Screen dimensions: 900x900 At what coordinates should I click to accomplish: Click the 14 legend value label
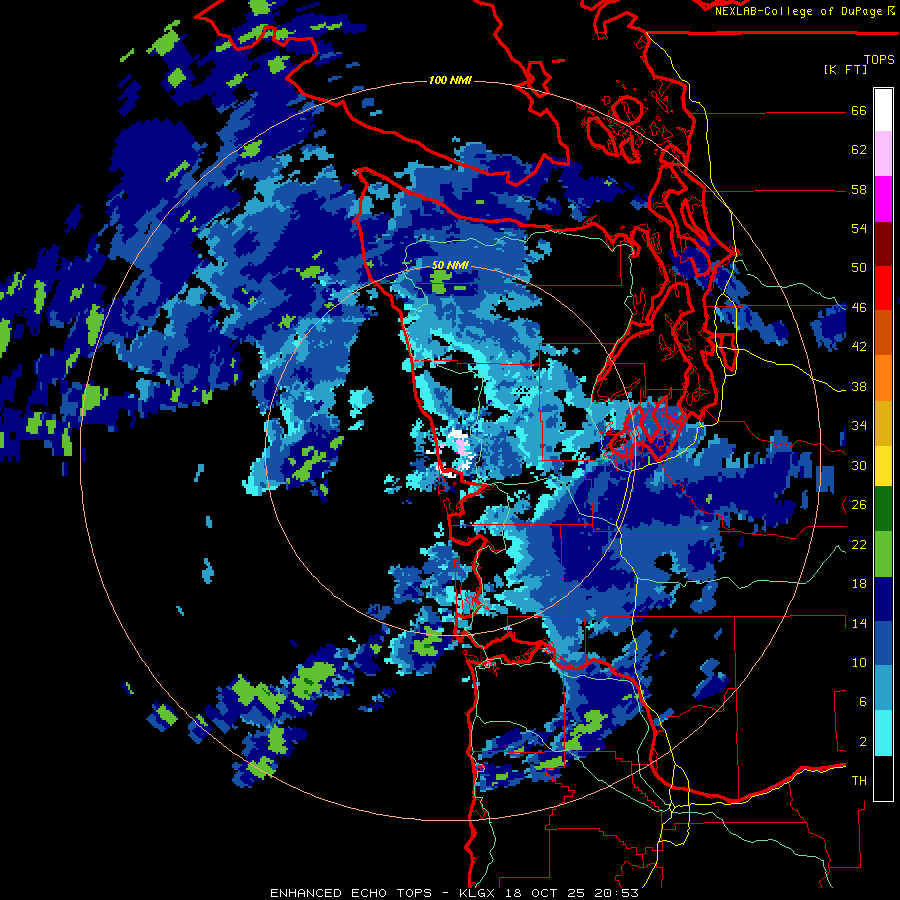[x=859, y=623]
